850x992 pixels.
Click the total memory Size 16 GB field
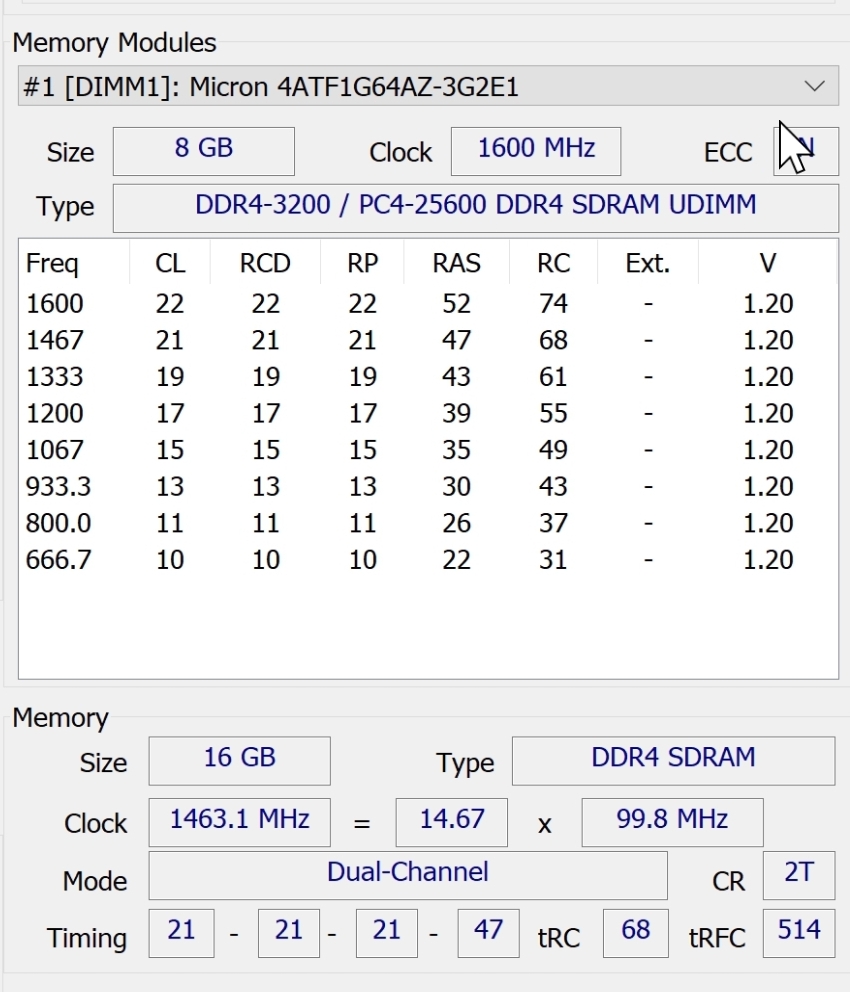click(x=239, y=759)
